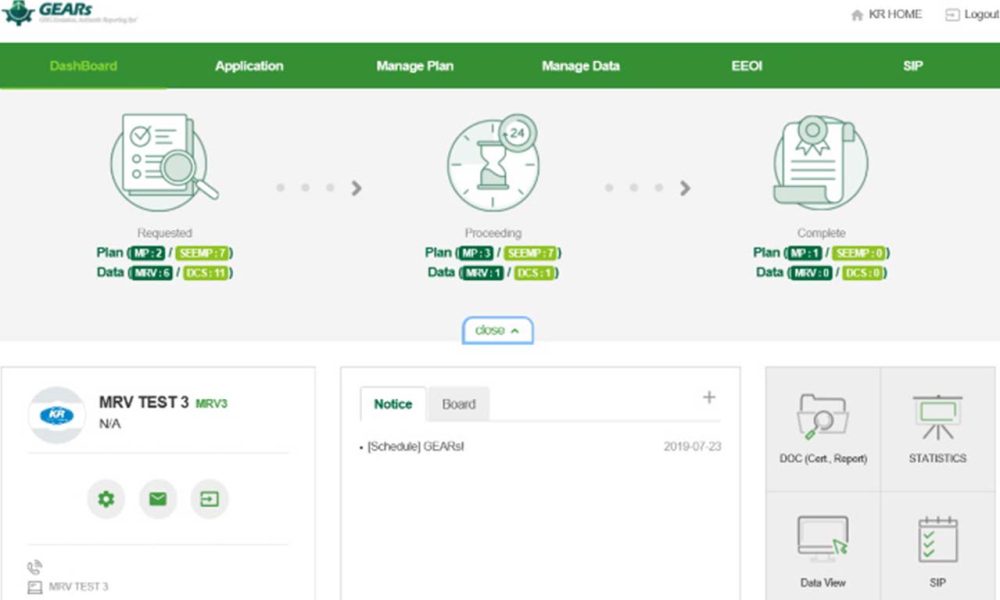The height and width of the screenshot is (600, 1000).
Task: Switch to the Board tab
Action: [x=459, y=404]
